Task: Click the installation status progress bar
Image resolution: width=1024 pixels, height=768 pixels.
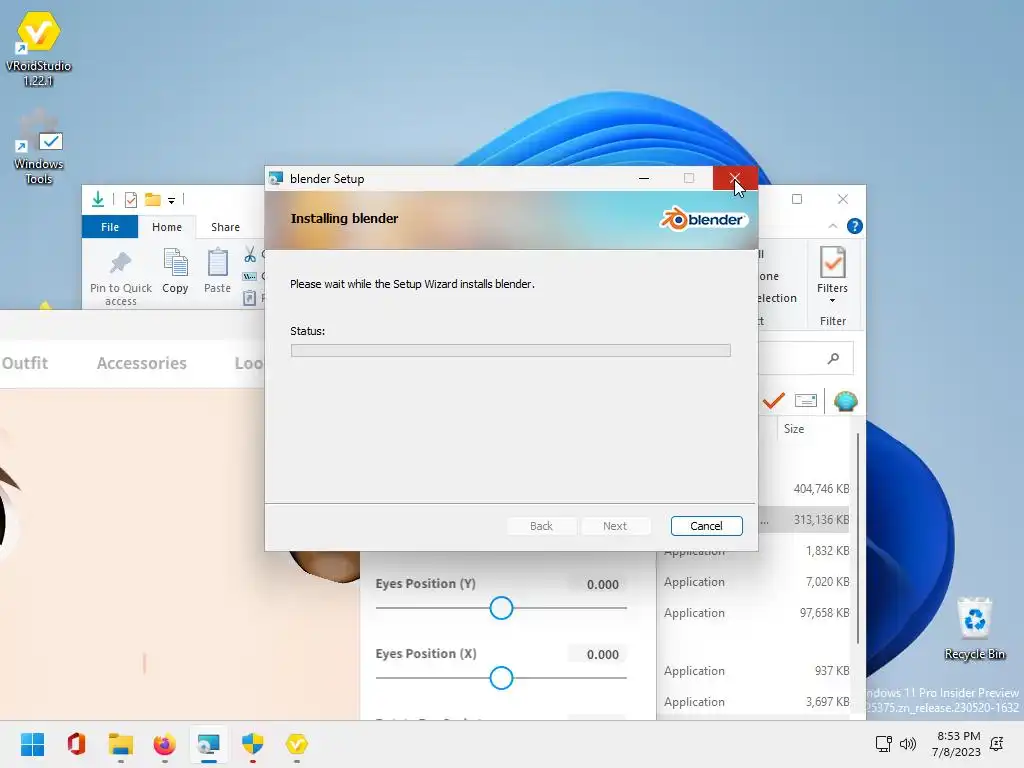Action: 511,351
